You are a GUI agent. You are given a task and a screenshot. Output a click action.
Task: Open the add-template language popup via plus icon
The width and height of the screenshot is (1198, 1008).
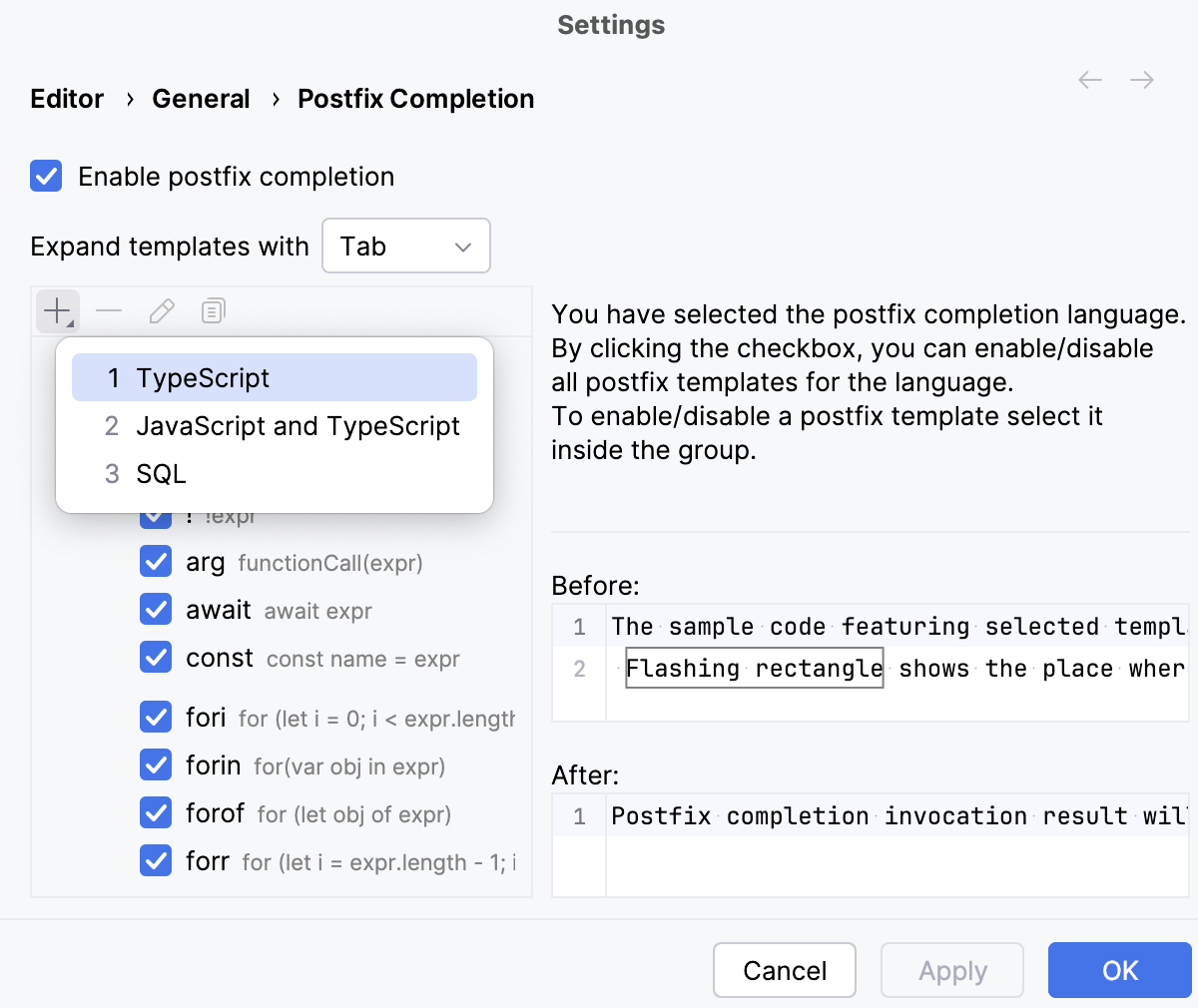57,310
